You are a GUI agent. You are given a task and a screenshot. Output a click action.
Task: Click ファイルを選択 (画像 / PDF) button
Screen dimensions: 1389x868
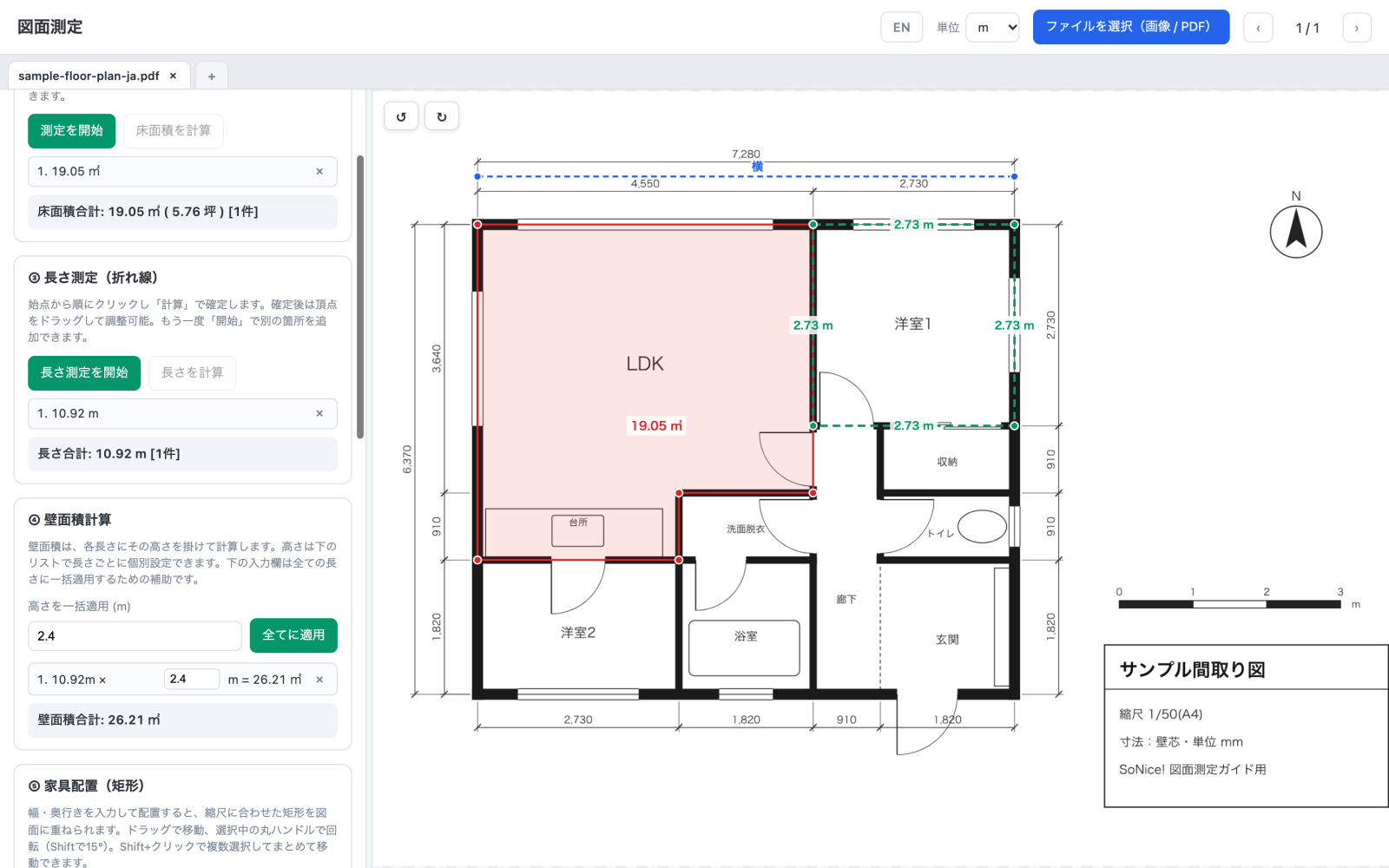(1131, 27)
